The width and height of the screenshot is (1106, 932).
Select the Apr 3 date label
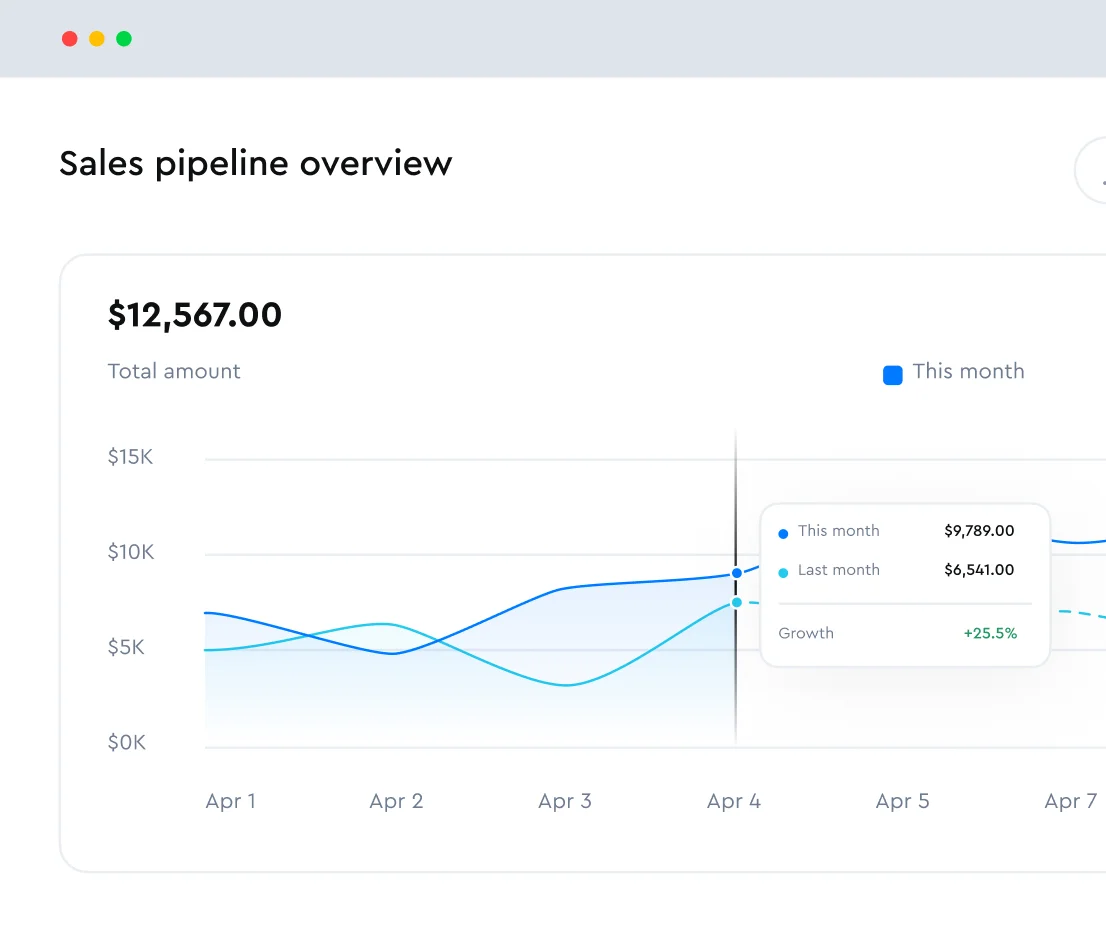coord(565,801)
